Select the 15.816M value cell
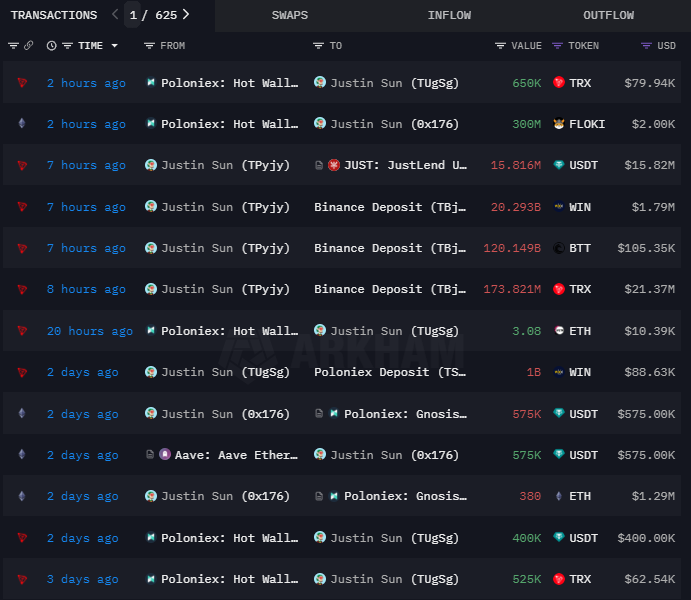The width and height of the screenshot is (691, 600). [x=516, y=165]
